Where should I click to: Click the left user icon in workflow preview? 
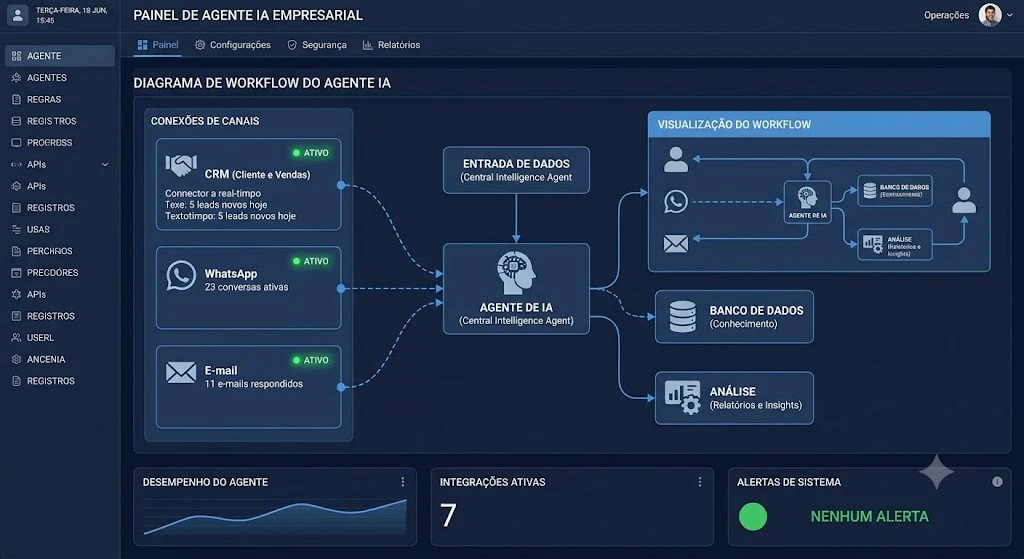[x=676, y=159]
